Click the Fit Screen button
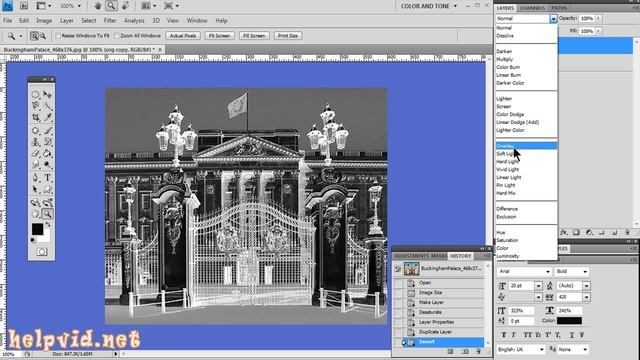 point(220,36)
